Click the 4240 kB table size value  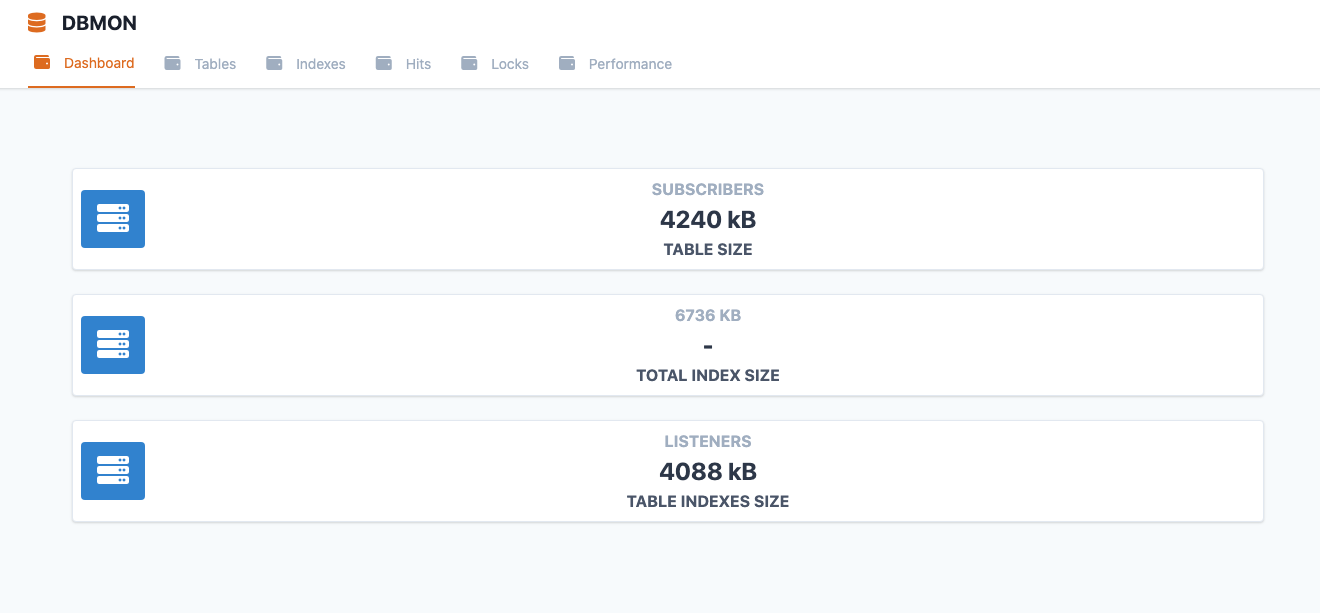(707, 219)
